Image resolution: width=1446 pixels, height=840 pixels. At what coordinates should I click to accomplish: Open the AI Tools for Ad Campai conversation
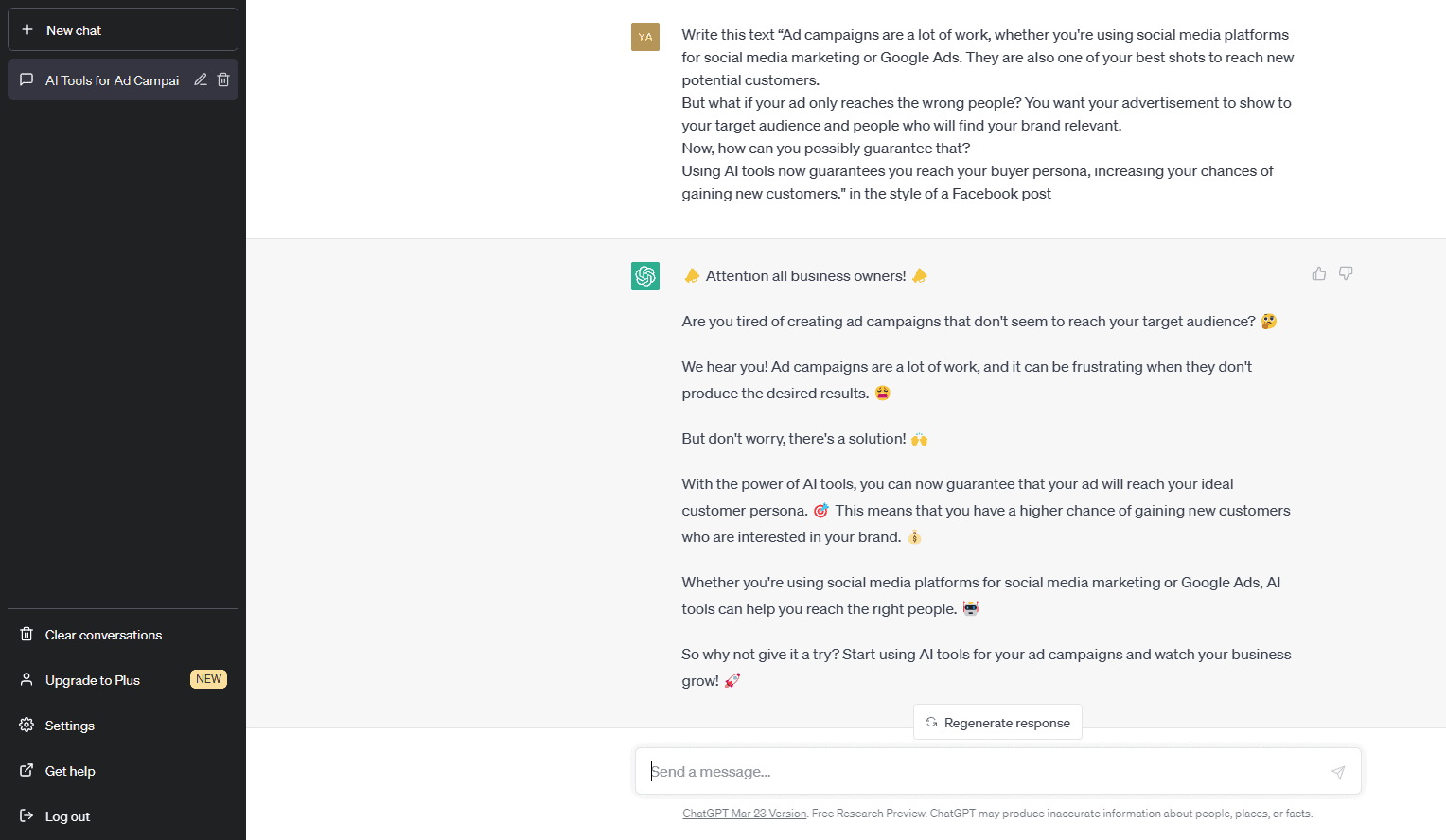pyautogui.click(x=112, y=80)
